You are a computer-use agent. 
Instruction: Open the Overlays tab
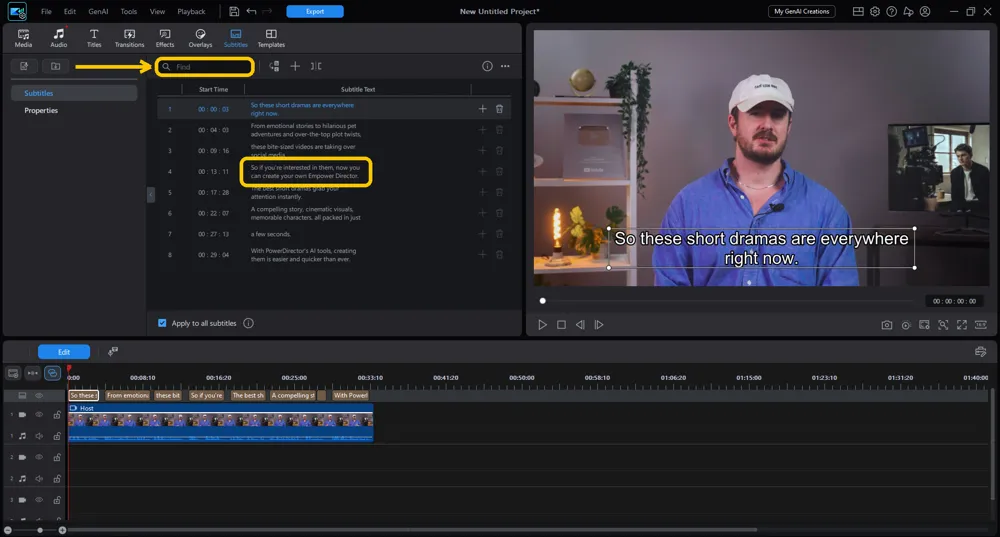tap(200, 38)
